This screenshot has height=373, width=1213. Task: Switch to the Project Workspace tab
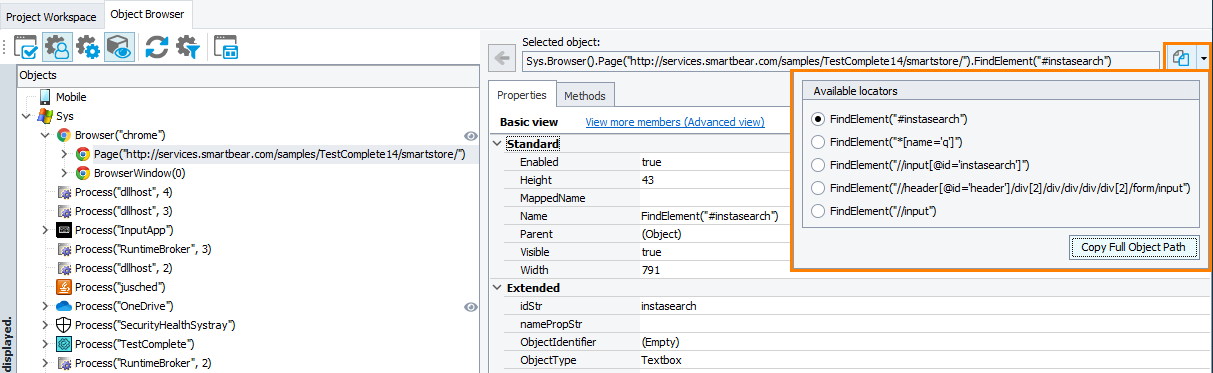pos(50,17)
